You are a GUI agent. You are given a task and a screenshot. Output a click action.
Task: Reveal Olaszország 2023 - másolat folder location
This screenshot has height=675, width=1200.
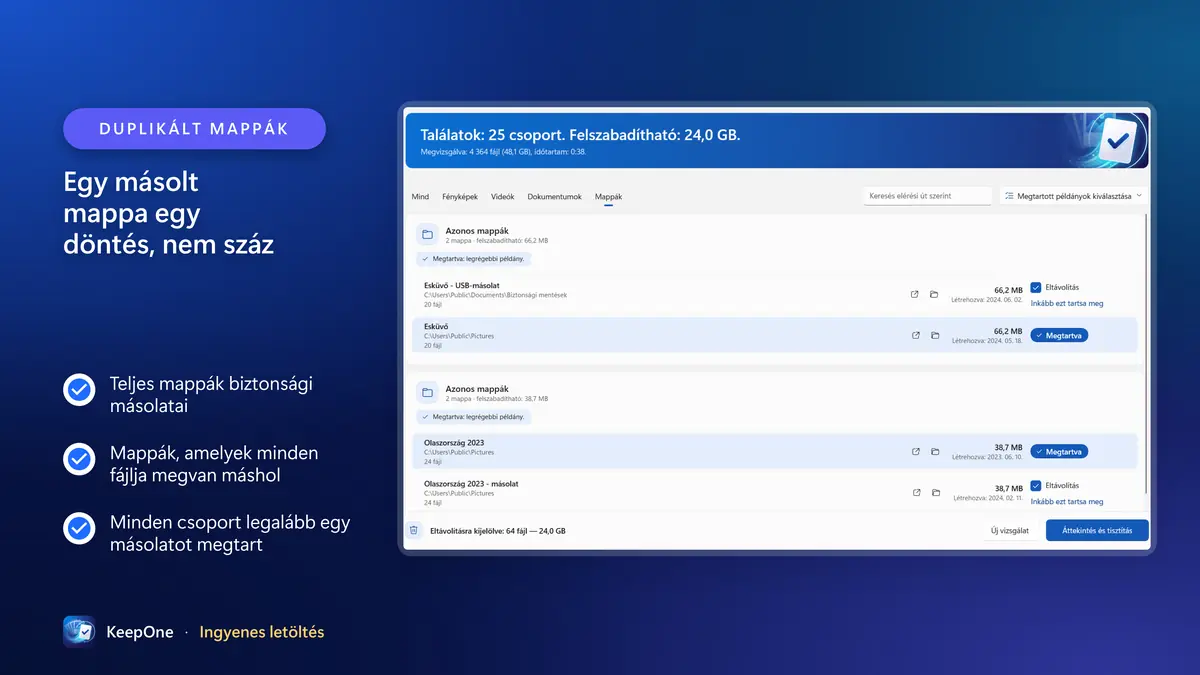coord(934,492)
